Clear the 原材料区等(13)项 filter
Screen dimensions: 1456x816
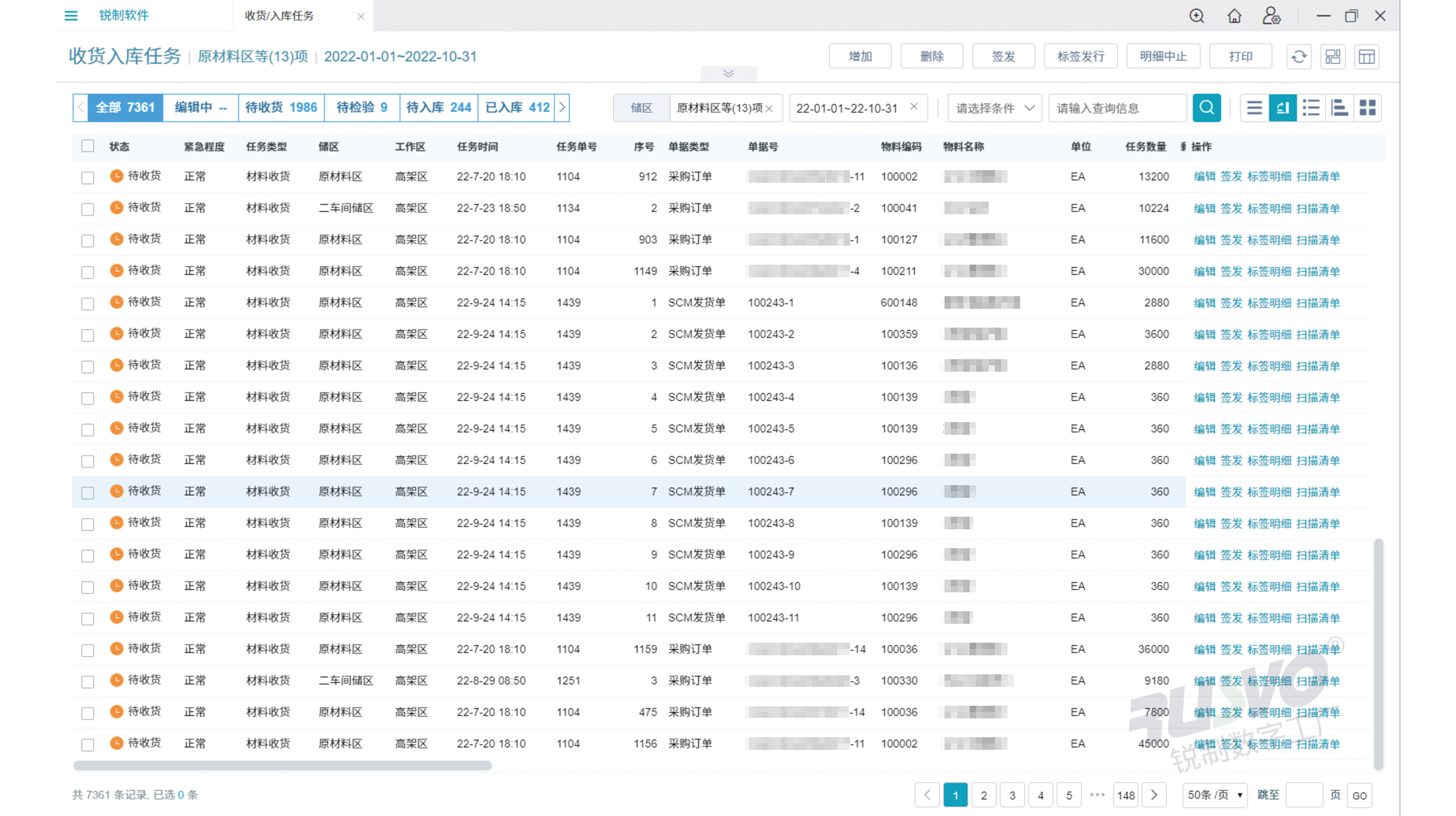[769, 108]
